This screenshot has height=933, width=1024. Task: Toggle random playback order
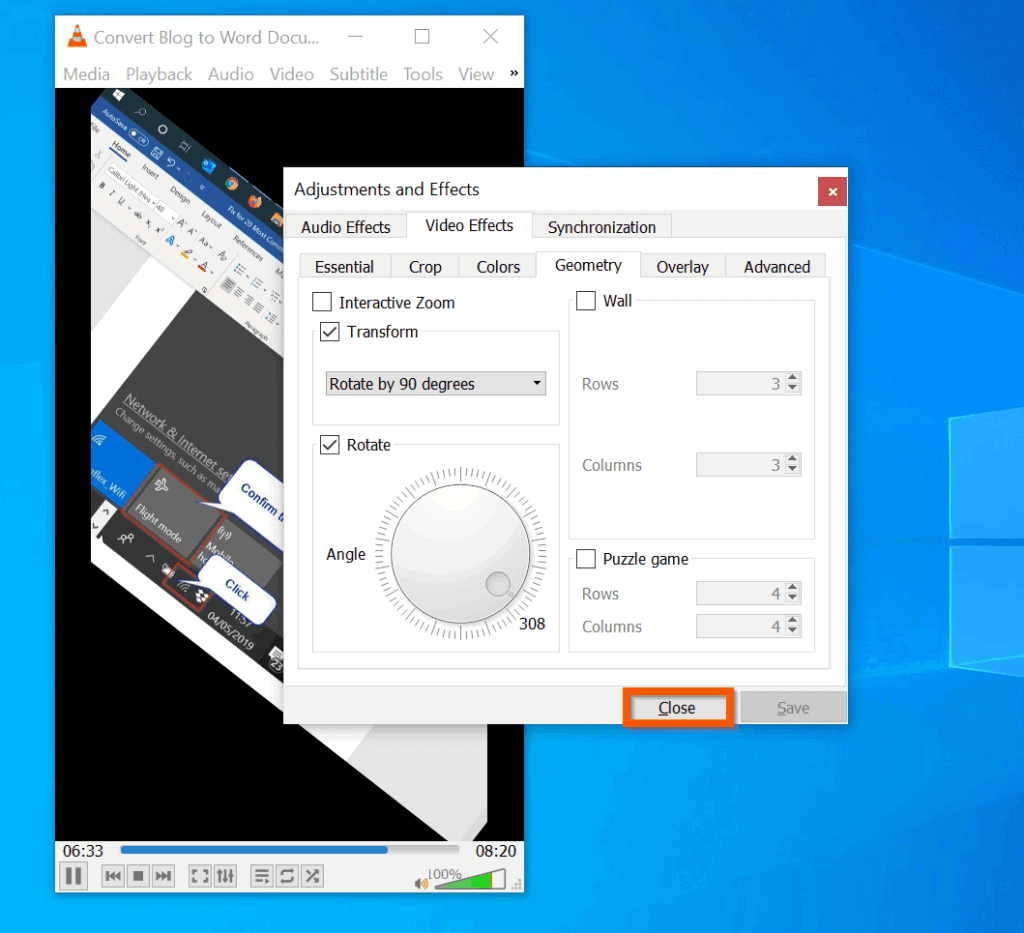coord(311,875)
